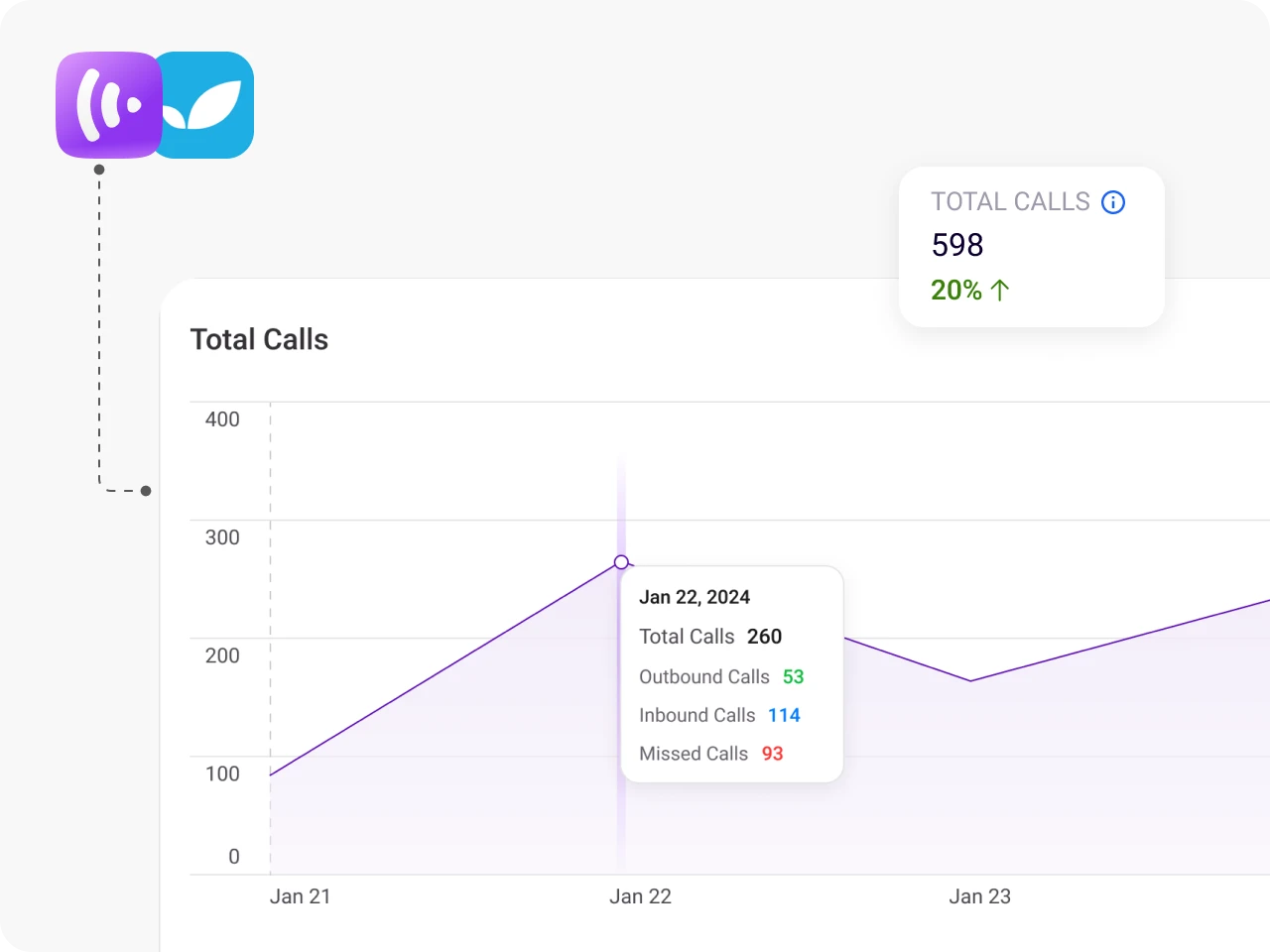Viewport: 1270px width, 952px height.
Task: Click Total Calls 260 row in tooltip
Action: point(710,637)
